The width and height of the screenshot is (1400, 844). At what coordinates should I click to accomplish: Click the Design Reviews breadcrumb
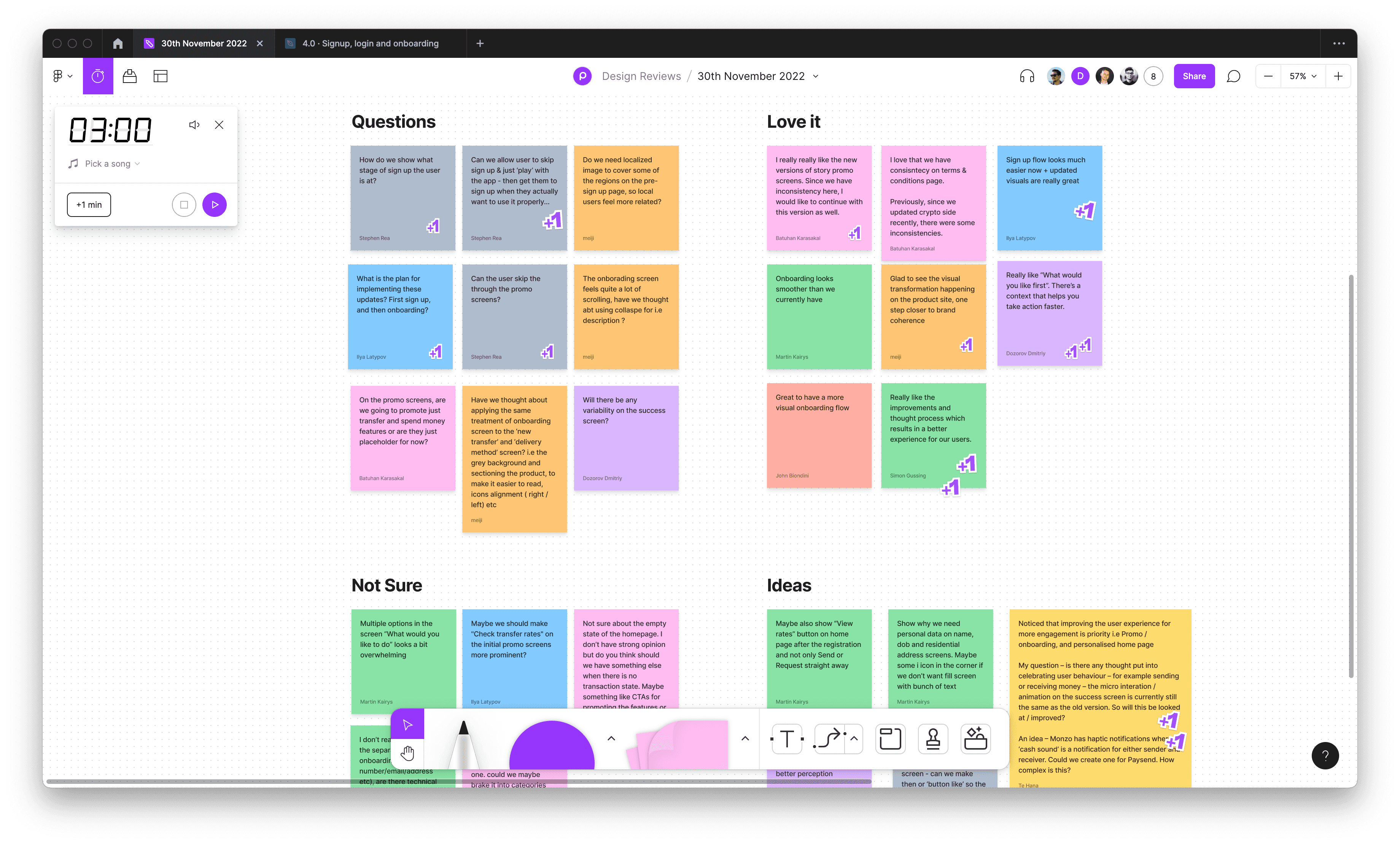point(641,76)
